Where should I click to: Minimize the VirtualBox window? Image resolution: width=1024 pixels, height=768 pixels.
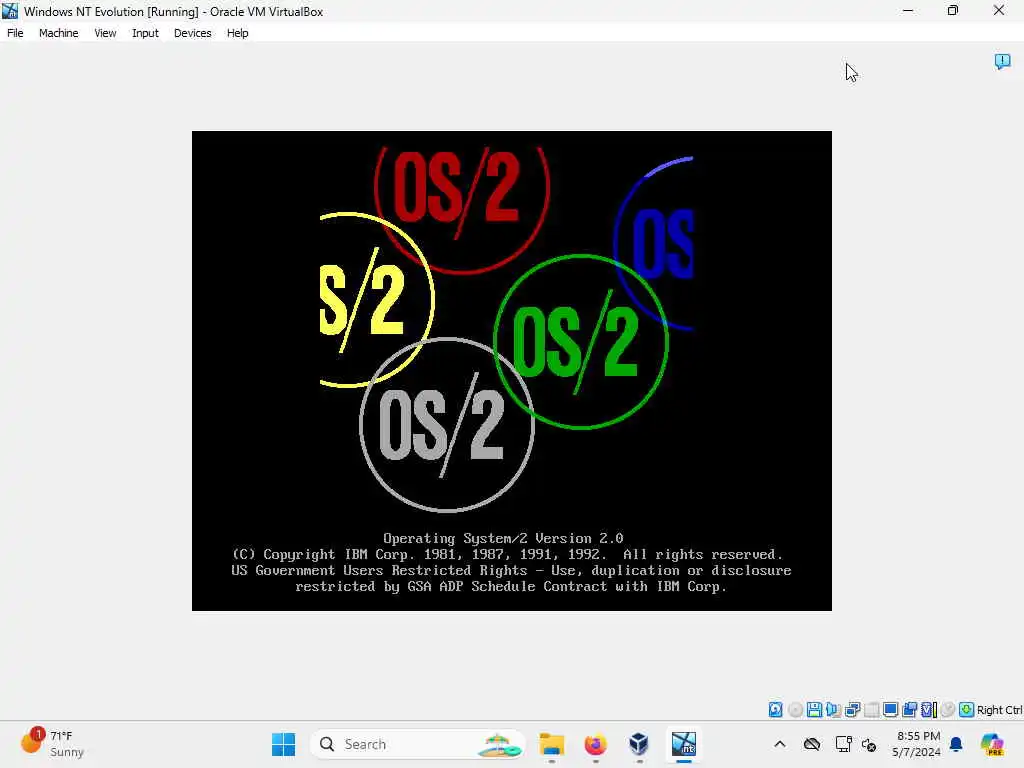[x=908, y=11]
